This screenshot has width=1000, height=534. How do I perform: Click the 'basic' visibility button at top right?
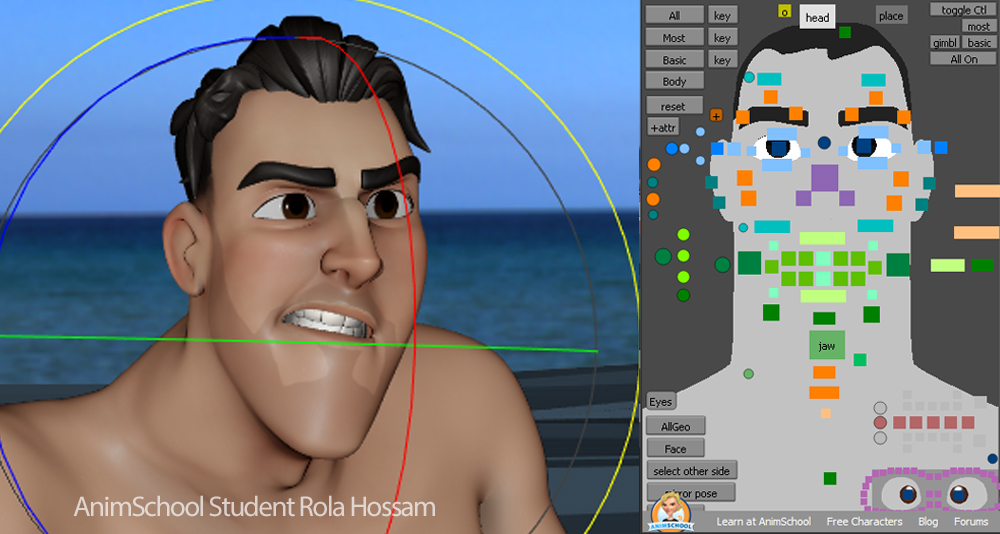pos(979,43)
